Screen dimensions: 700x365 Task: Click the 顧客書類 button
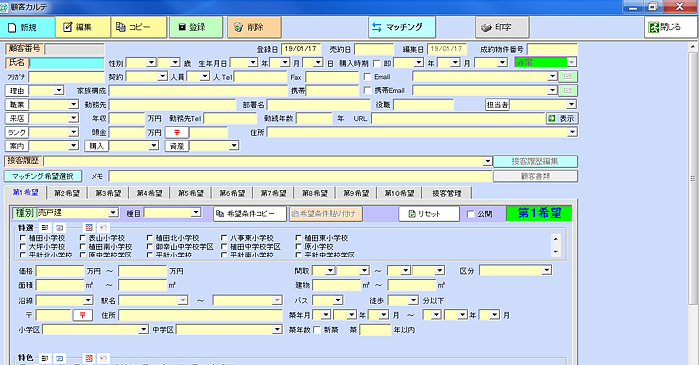(x=535, y=176)
